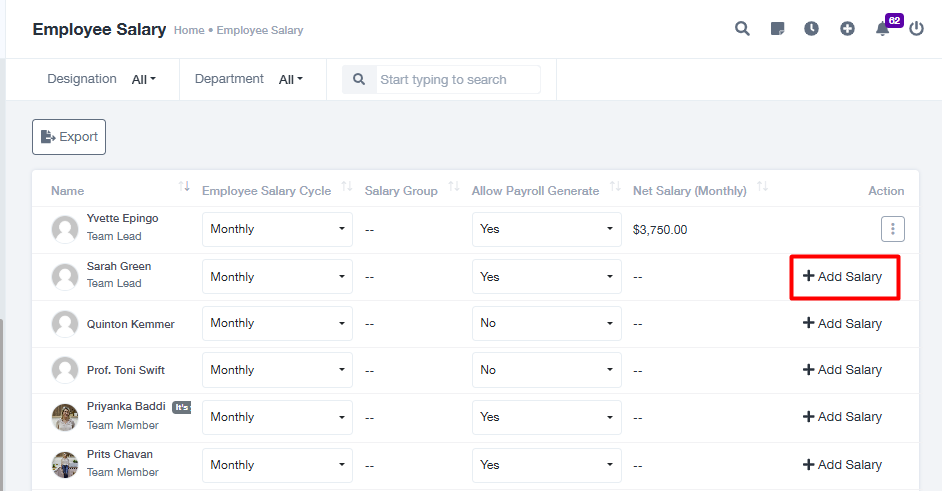Click the Export button

(x=69, y=137)
